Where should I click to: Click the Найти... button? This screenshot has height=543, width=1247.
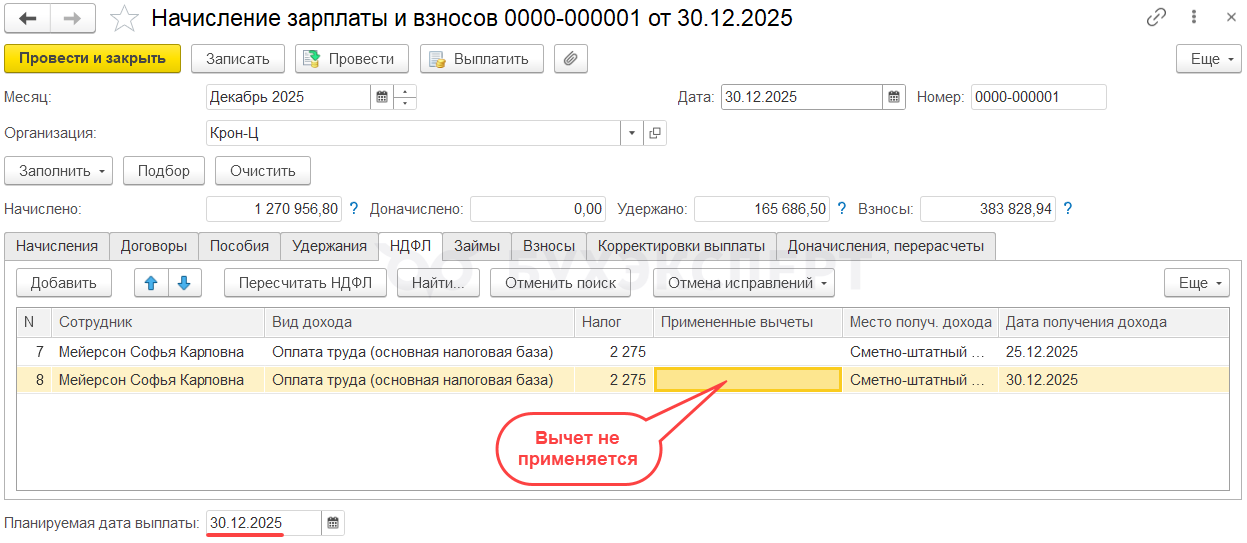[438, 283]
